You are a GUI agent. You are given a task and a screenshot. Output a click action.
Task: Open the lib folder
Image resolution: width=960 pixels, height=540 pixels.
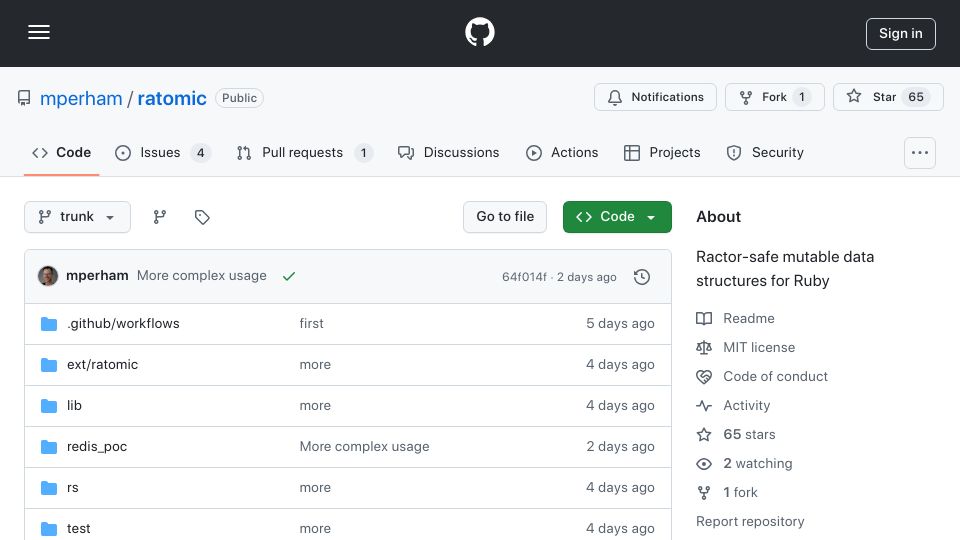(74, 405)
